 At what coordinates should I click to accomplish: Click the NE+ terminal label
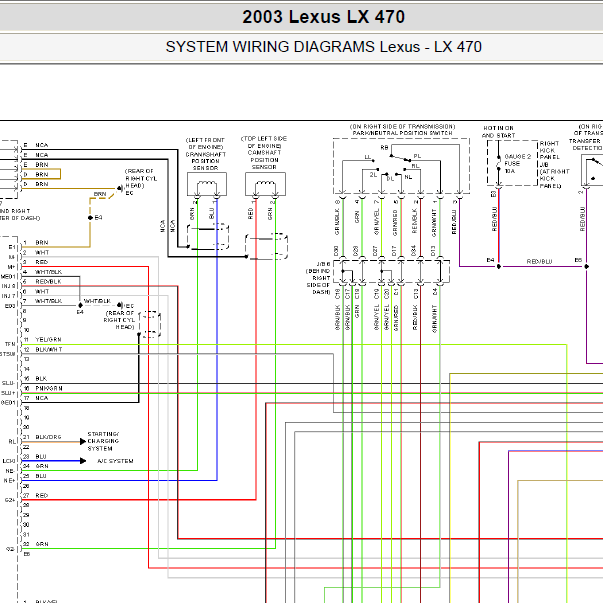coord(10,480)
